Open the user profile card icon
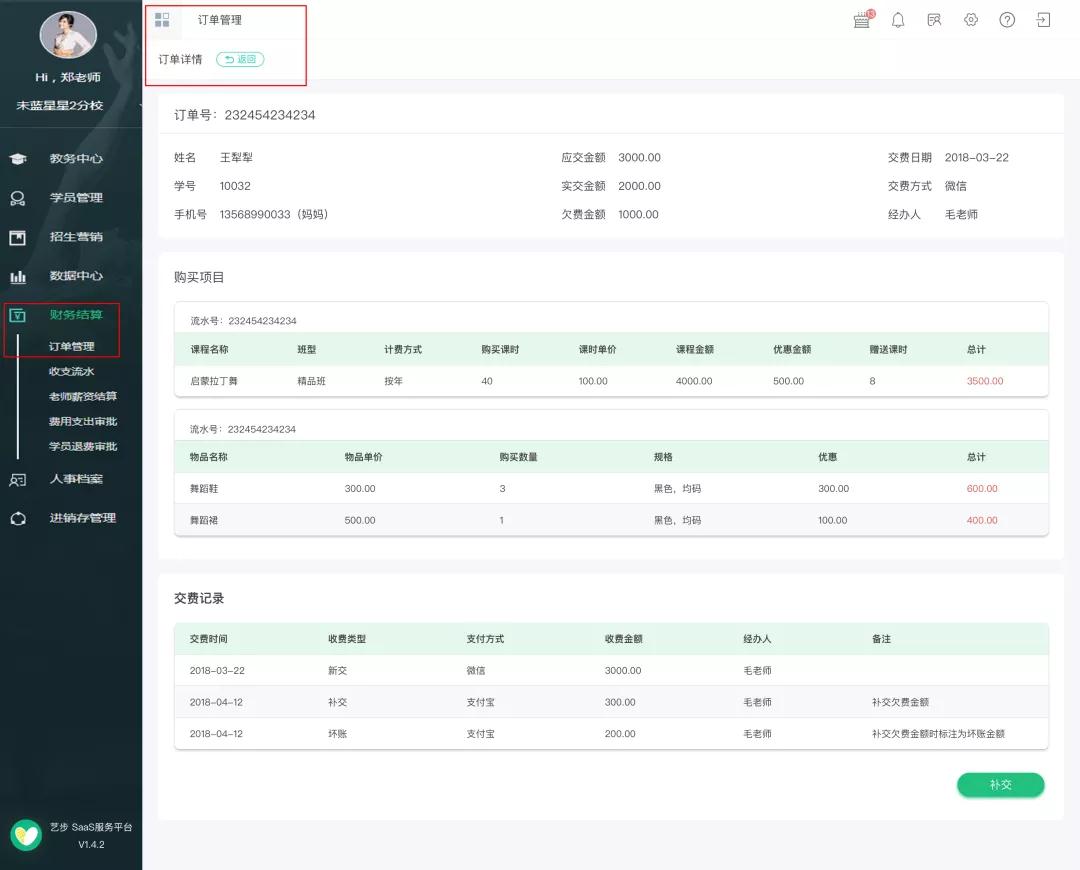Screen dimensions: 1080x870 coord(934,20)
